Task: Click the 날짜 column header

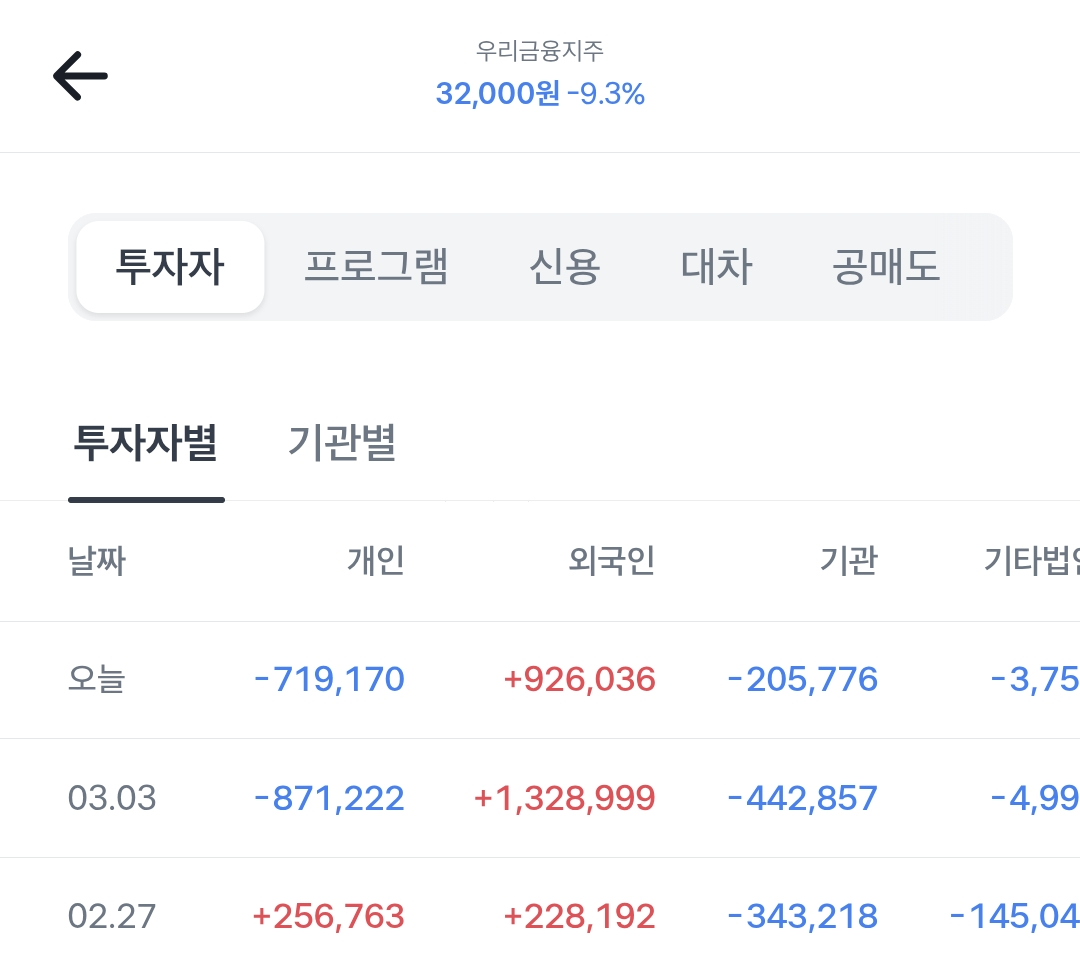Action: pos(97,561)
